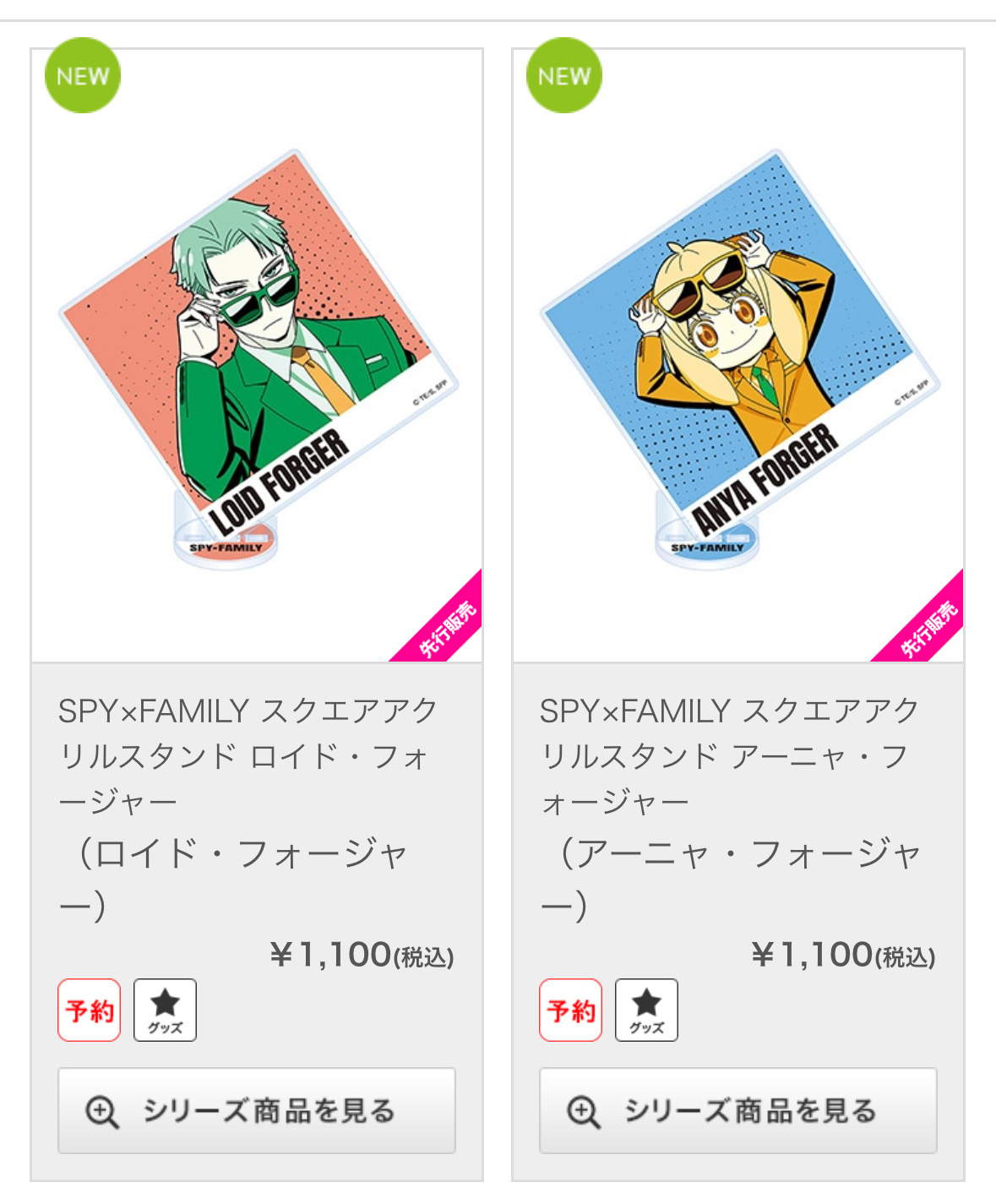Viewport: 996px width, 1204px height.
Task: Click the 予約 tag under Anya Forger item
Action: coord(571,1010)
